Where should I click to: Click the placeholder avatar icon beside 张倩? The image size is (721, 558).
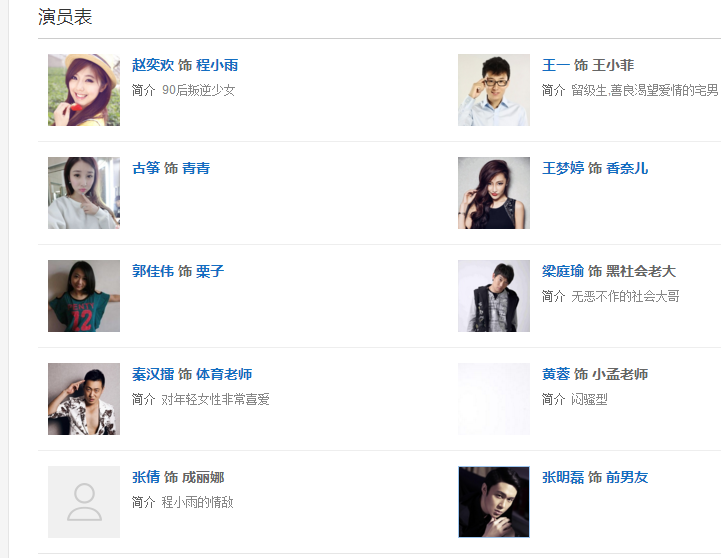tap(84, 502)
